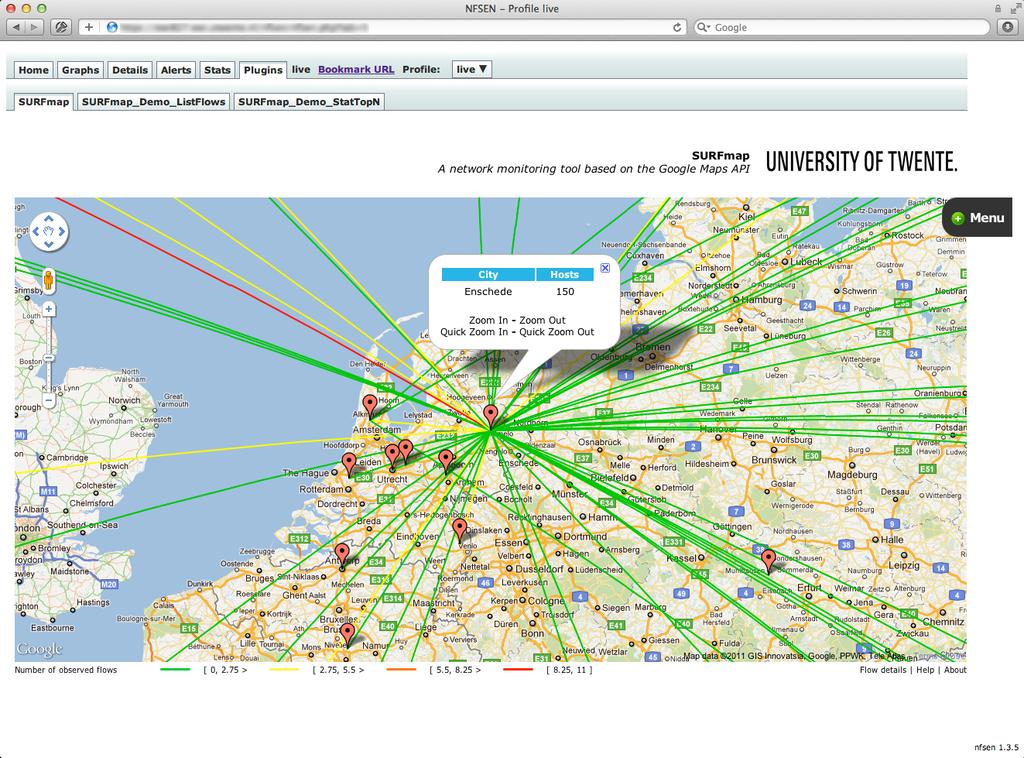
Task: Select the map marker near Brussels
Action: click(347, 635)
